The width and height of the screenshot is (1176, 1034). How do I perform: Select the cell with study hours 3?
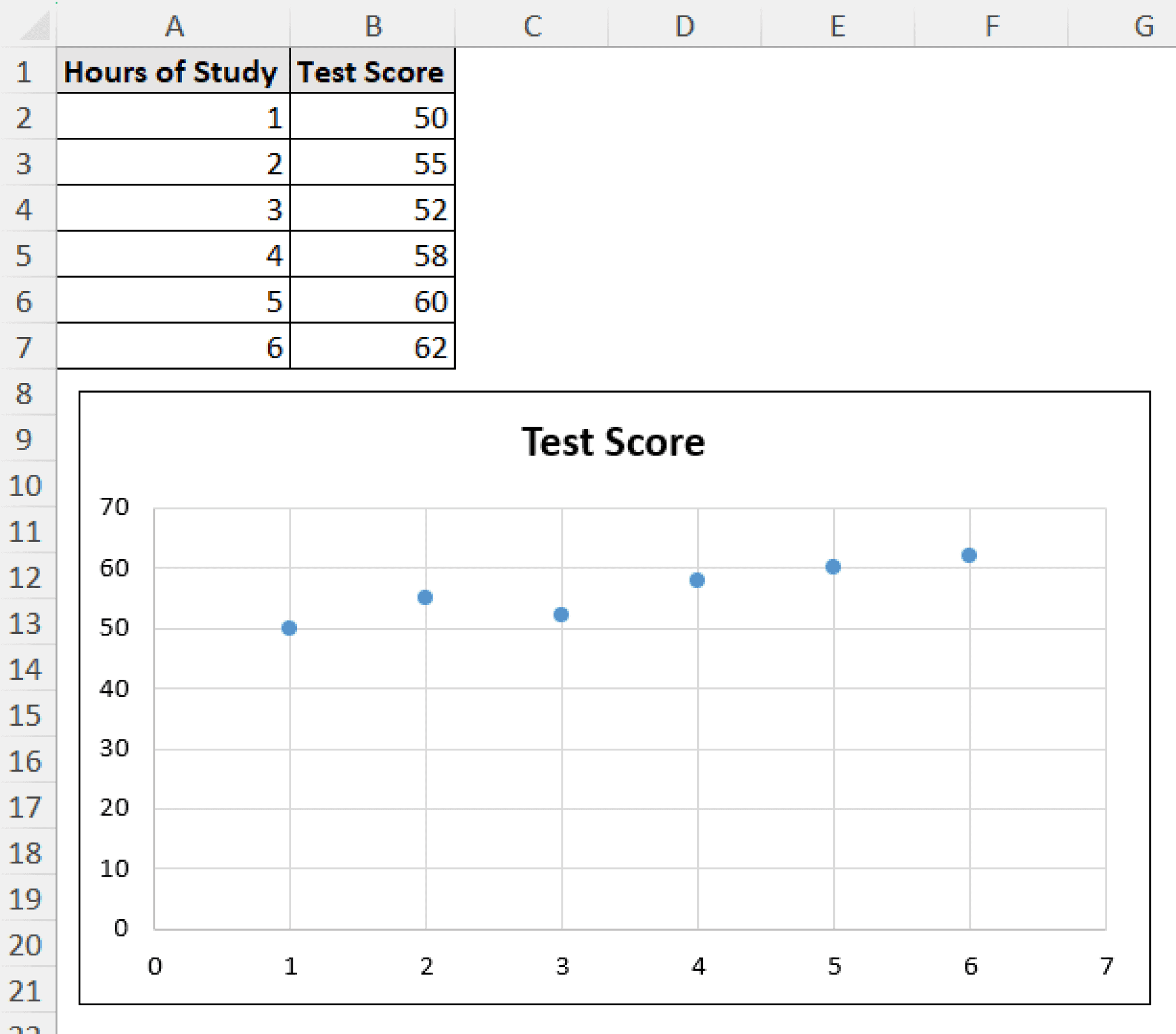(x=173, y=210)
